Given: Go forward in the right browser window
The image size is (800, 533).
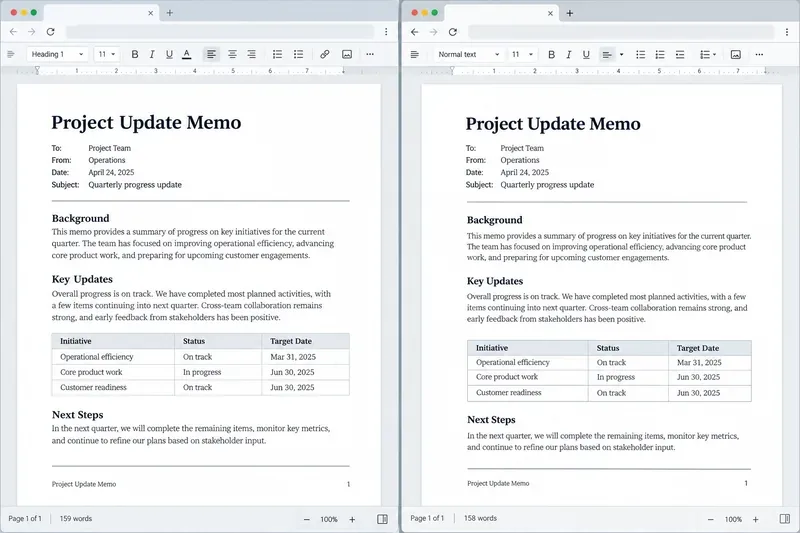Looking at the screenshot, I should (x=434, y=32).
